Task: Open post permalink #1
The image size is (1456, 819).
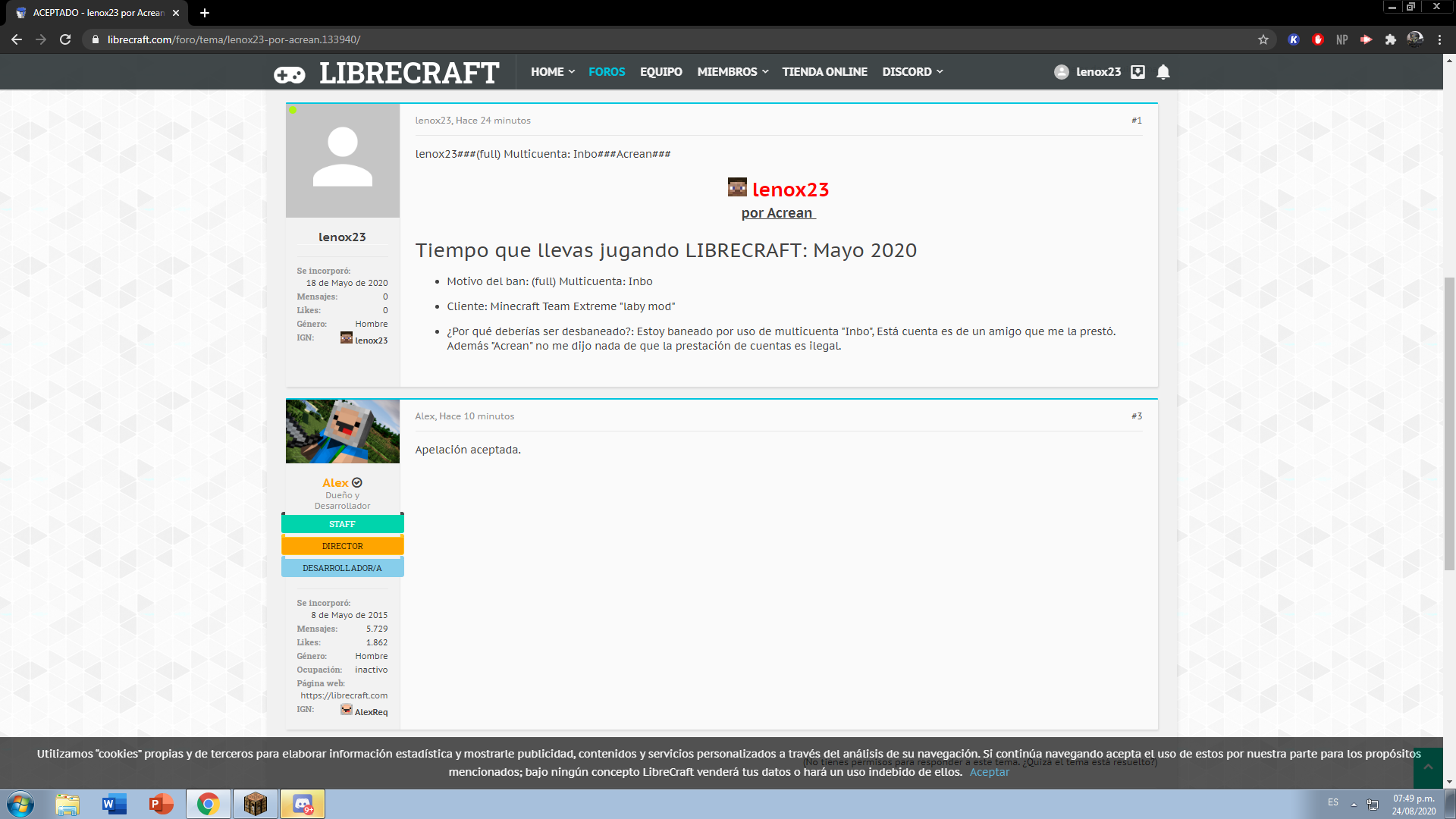Action: click(x=1137, y=121)
